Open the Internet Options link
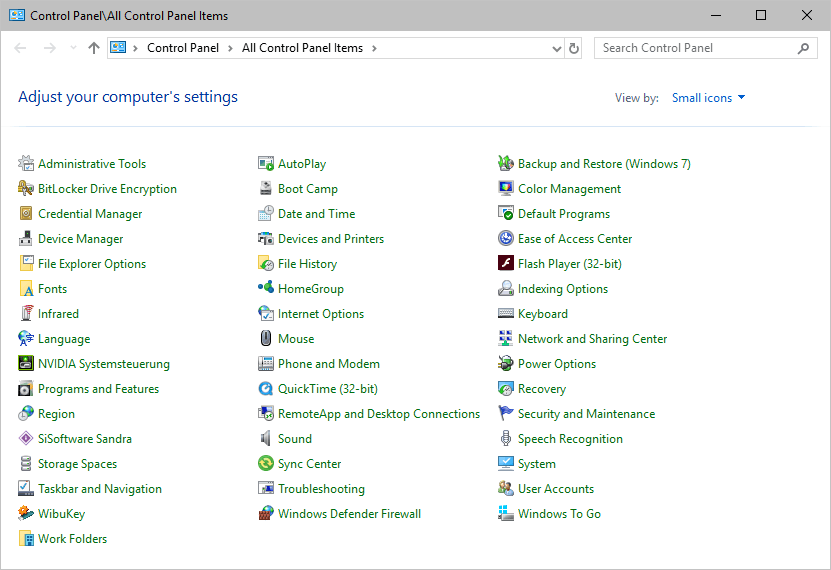This screenshot has width=831, height=570. 321,314
